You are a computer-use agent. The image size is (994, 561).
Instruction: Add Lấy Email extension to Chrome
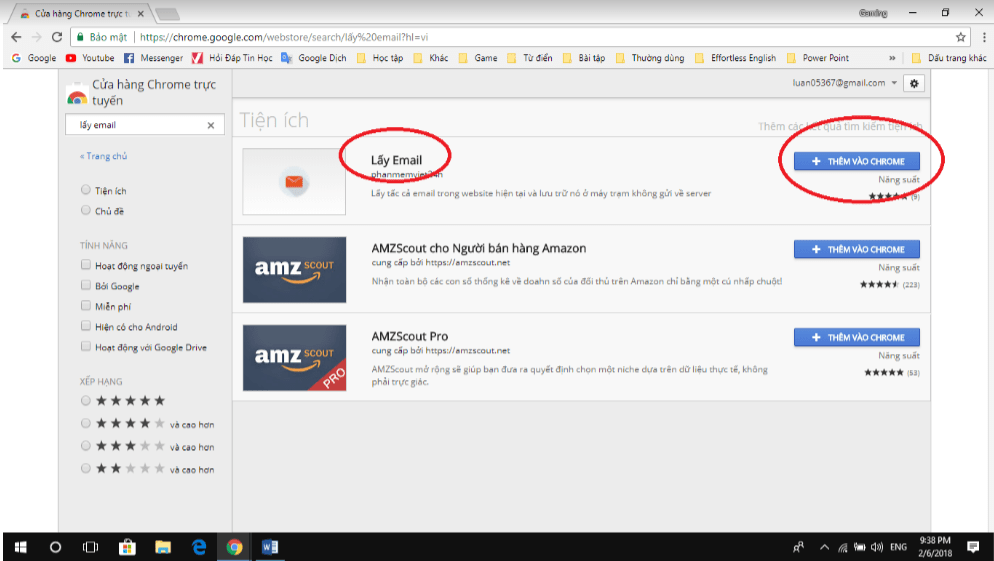[856, 161]
